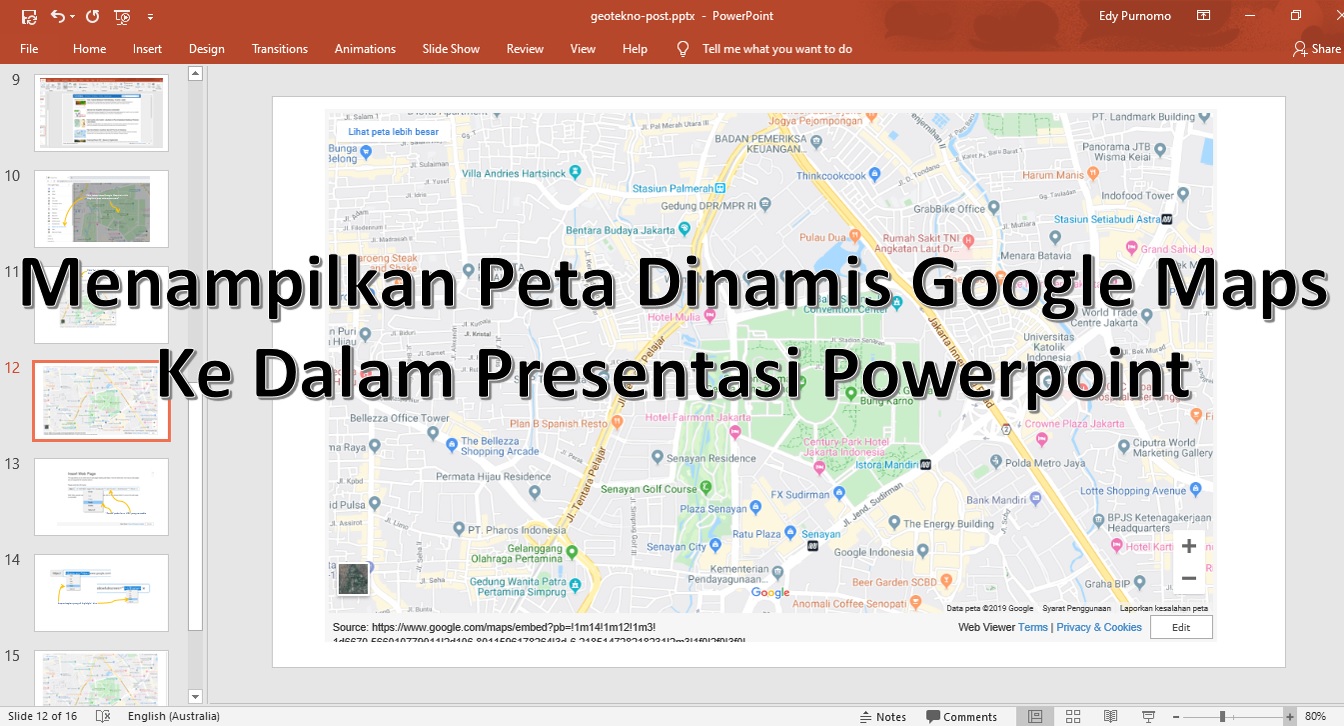The height and width of the screenshot is (726, 1344).
Task: Toggle the Notes pane
Action: click(x=883, y=716)
